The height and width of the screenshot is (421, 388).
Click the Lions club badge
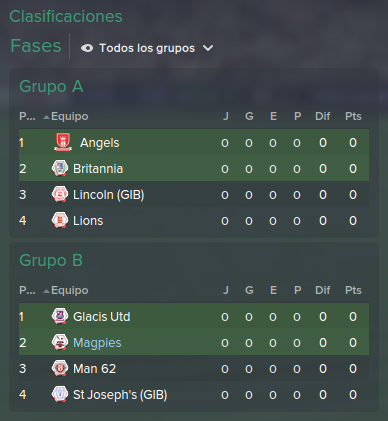pos(60,220)
